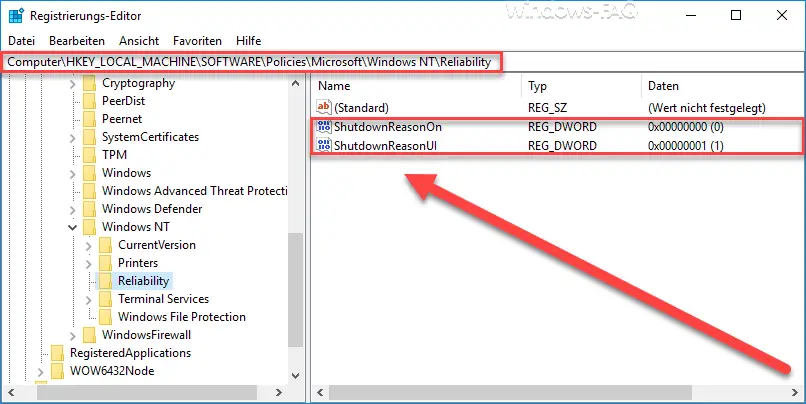Viewport: 806px width, 404px height.
Task: Click the Registry Editor app icon in title bar
Action: click(16, 15)
